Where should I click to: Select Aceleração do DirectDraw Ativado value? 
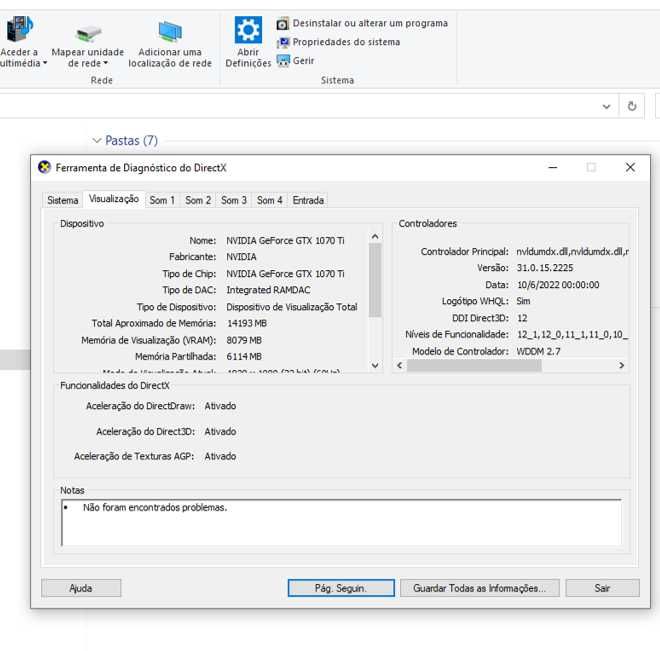[x=220, y=406]
